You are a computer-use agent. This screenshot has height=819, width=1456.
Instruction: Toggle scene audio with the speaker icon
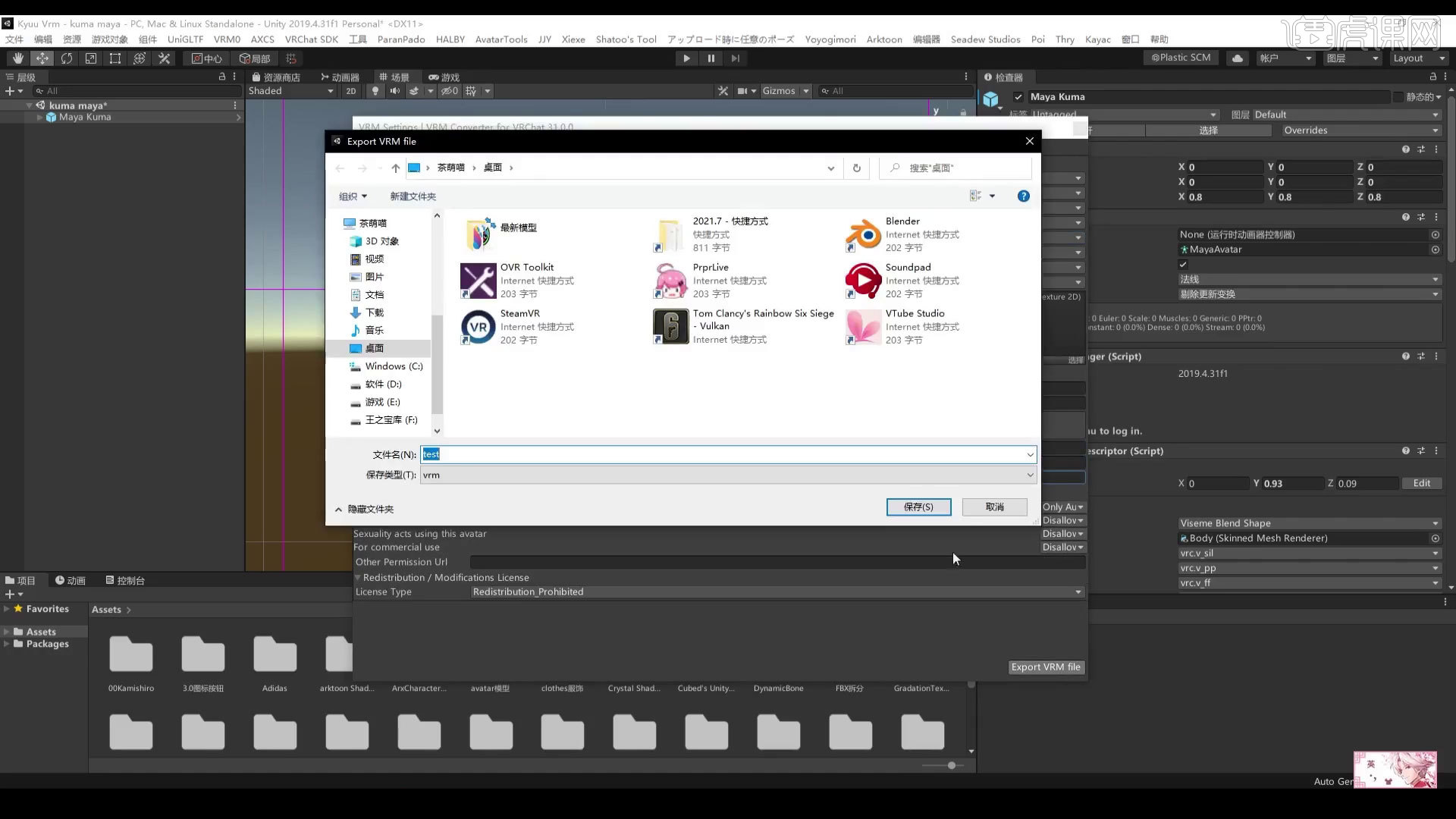[x=394, y=90]
